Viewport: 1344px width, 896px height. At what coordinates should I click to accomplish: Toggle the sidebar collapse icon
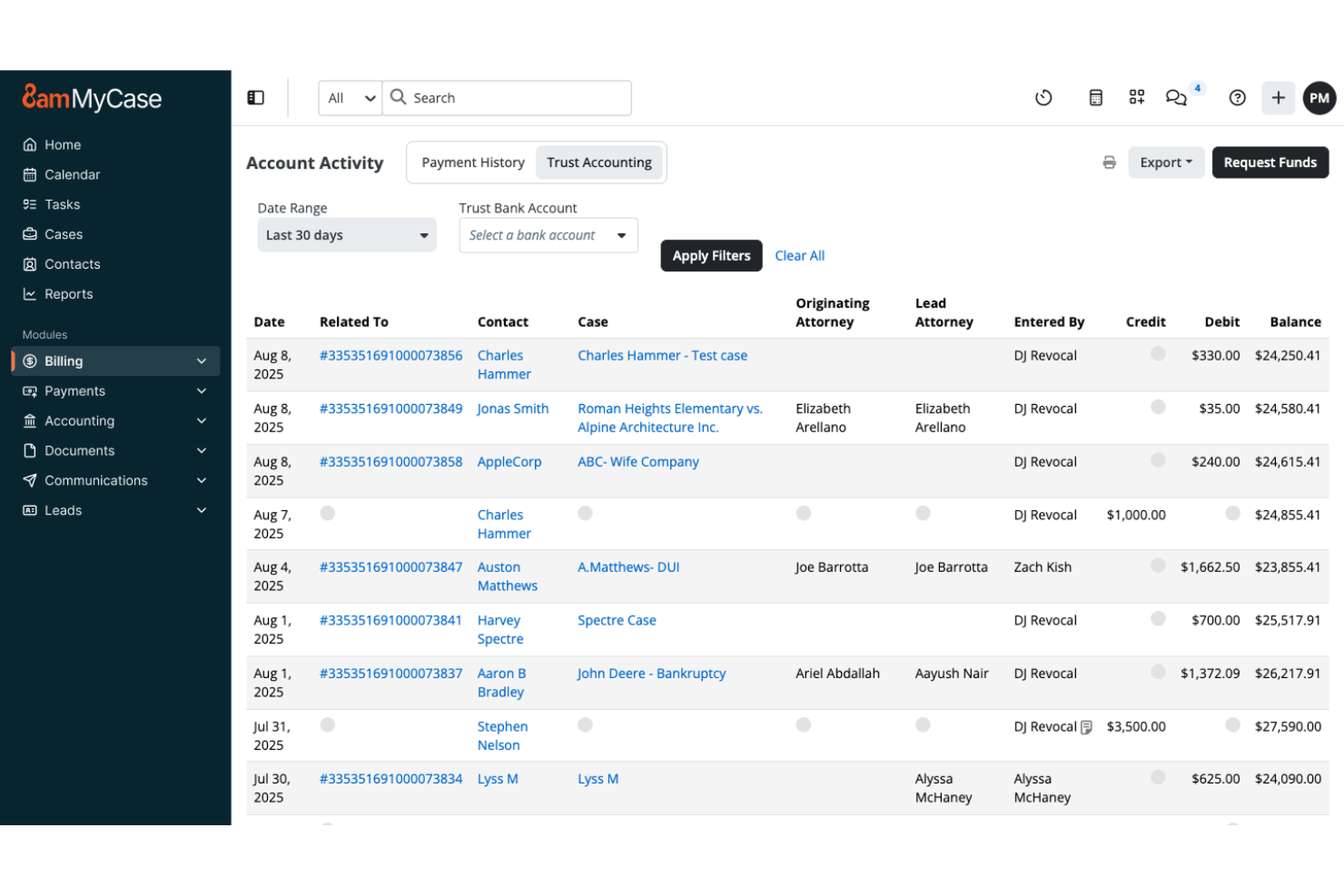[256, 97]
